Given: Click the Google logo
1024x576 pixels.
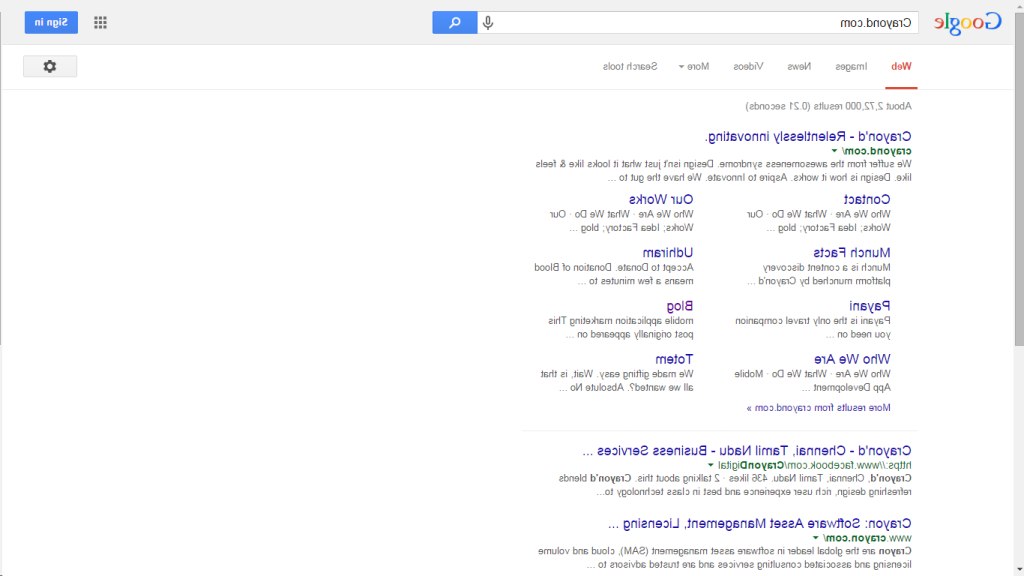Looking at the screenshot, I should pyautogui.click(x=965, y=21).
